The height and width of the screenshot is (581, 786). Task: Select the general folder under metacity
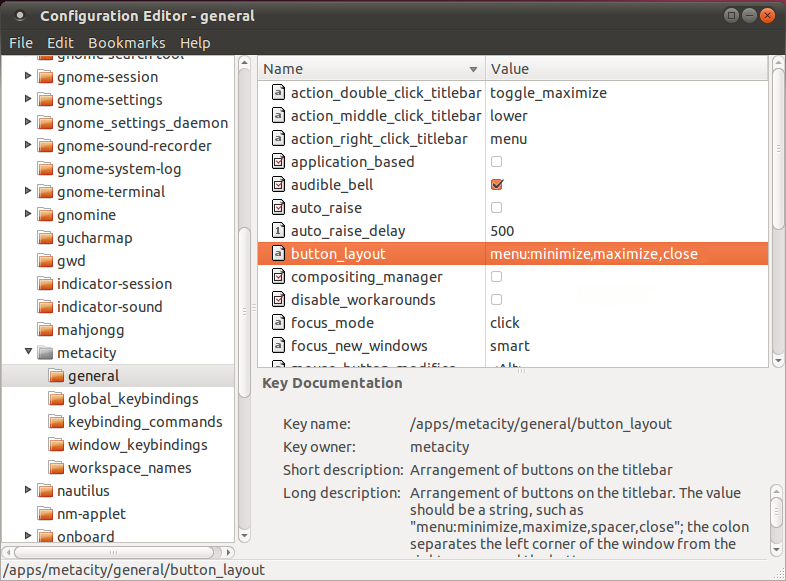click(x=118, y=376)
